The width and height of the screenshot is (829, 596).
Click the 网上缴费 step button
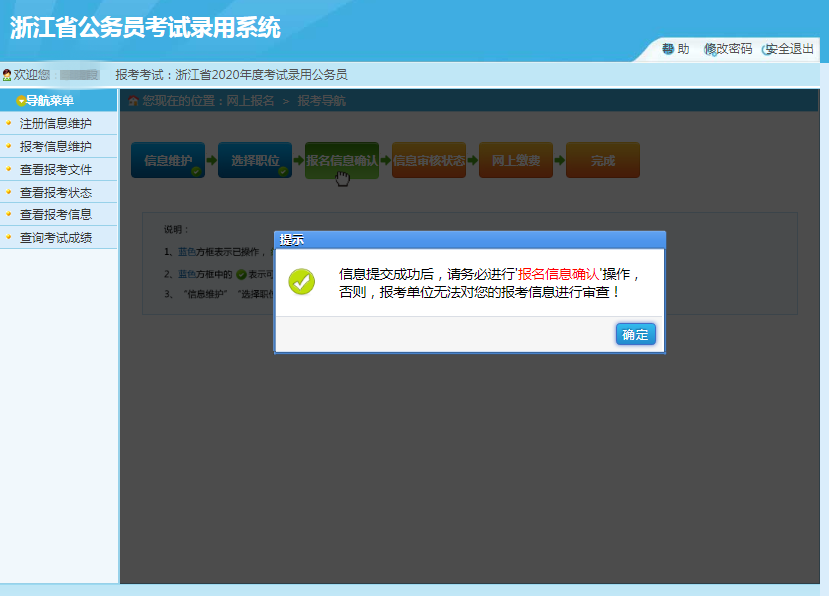pos(515,160)
